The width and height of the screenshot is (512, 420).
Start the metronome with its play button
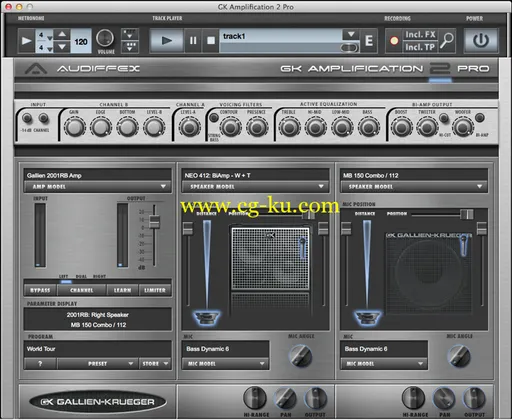[26, 41]
